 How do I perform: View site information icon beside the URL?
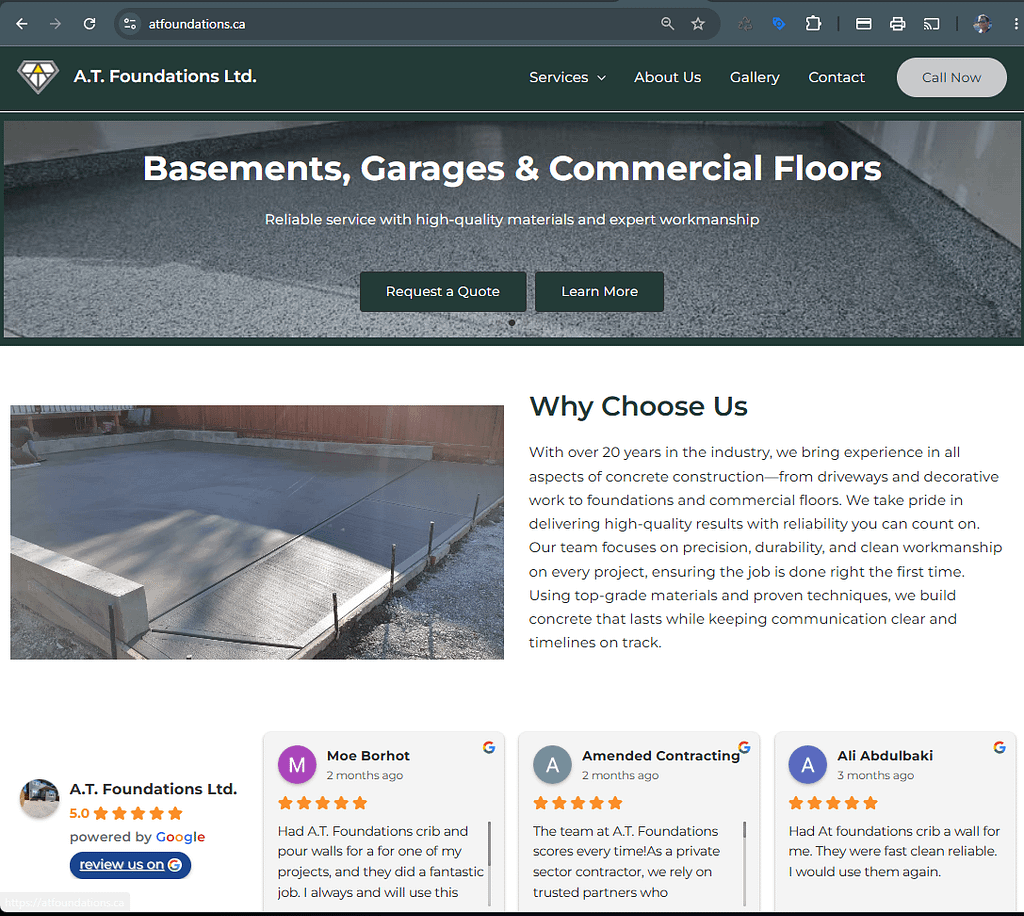click(130, 24)
